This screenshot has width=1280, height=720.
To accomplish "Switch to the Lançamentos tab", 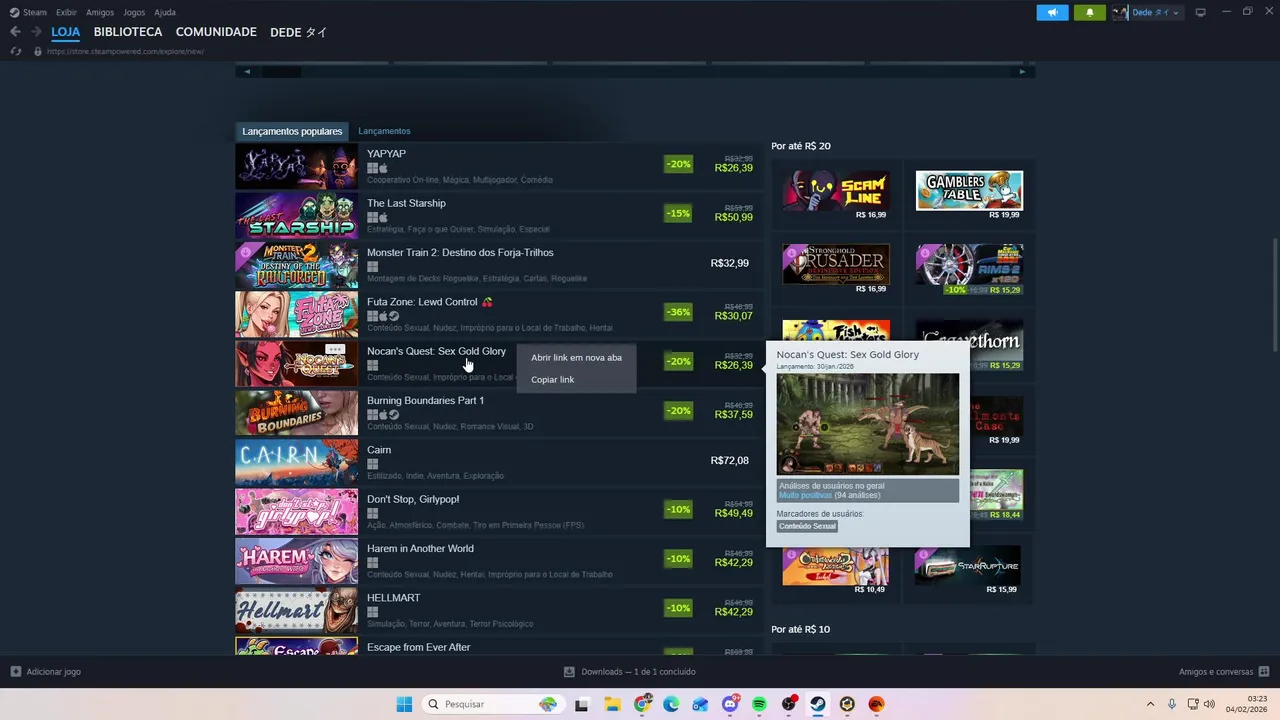I will click(x=384, y=131).
